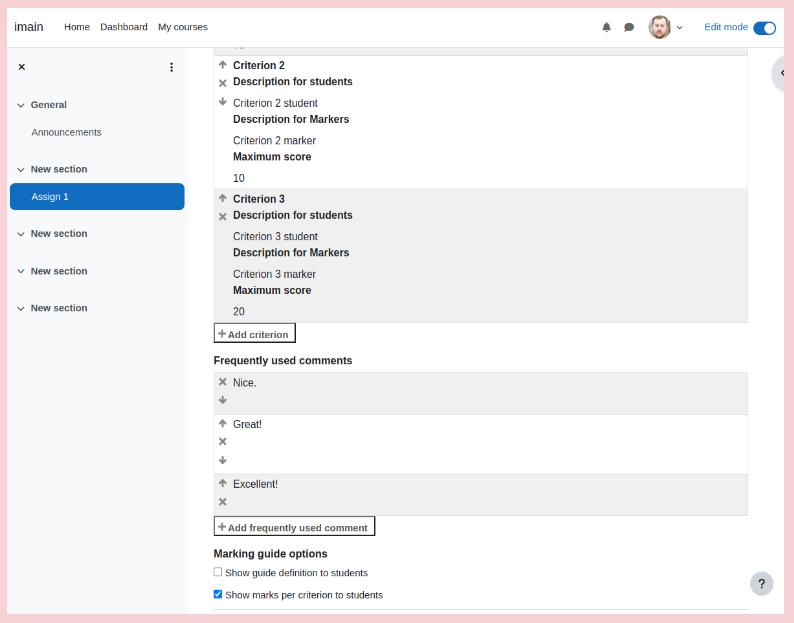Open Announcements in course index
This screenshot has width=794, height=623.
66,132
